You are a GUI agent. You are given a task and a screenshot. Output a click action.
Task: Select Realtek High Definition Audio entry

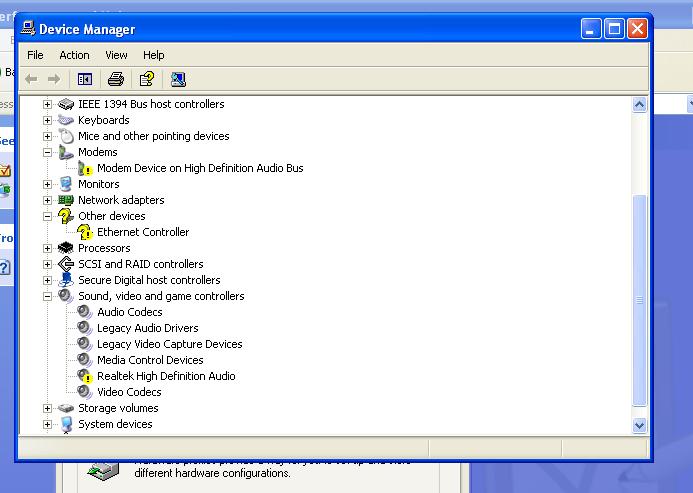click(x=166, y=376)
